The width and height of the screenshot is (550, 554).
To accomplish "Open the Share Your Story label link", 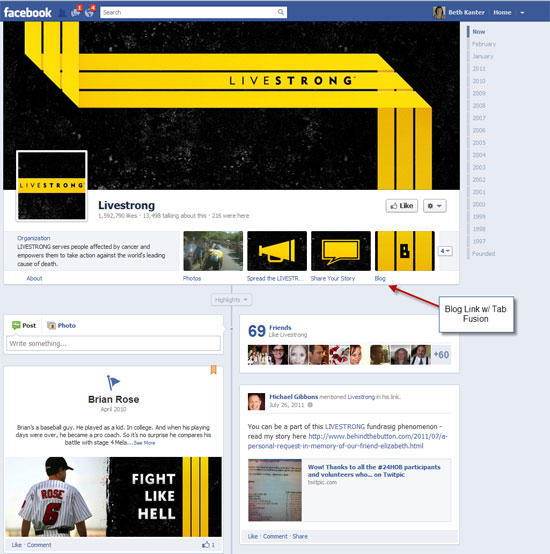I will pos(333,278).
